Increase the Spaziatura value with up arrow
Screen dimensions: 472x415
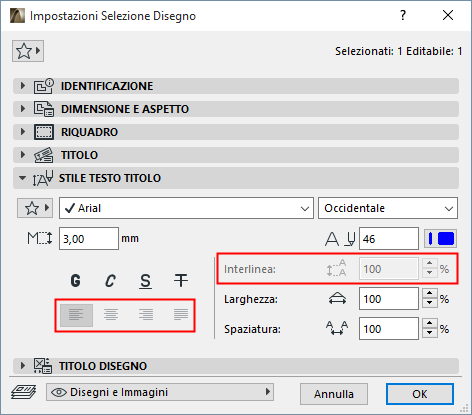coord(430,324)
